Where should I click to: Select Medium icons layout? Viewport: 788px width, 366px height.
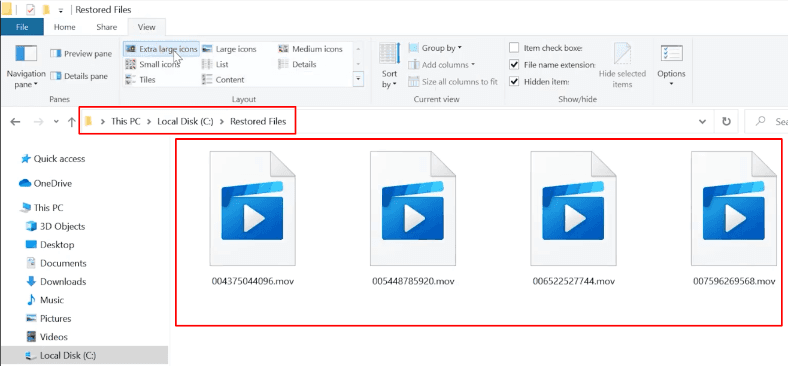click(311, 49)
